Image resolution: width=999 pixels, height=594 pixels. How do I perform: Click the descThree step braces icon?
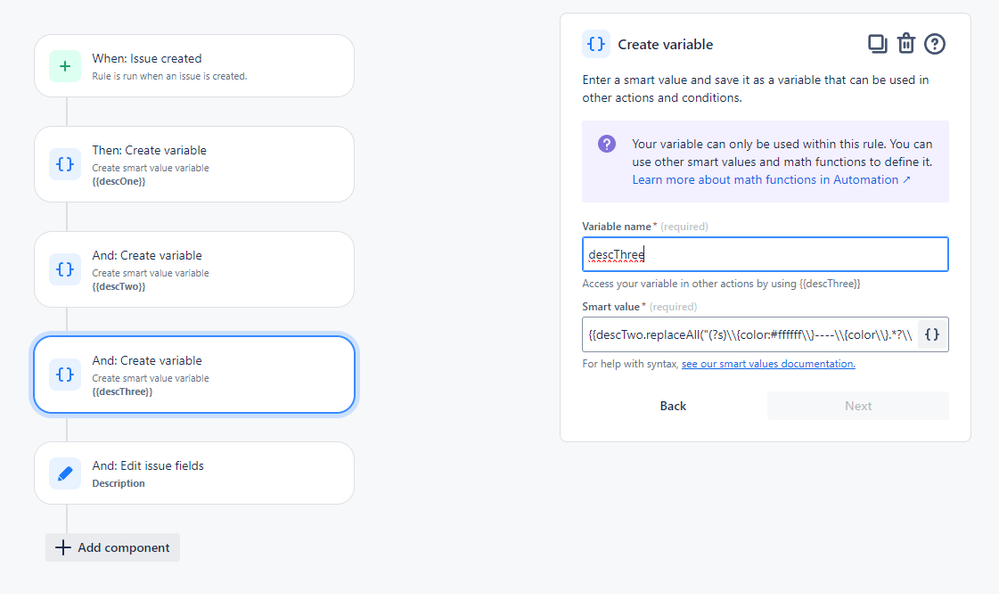(65, 374)
